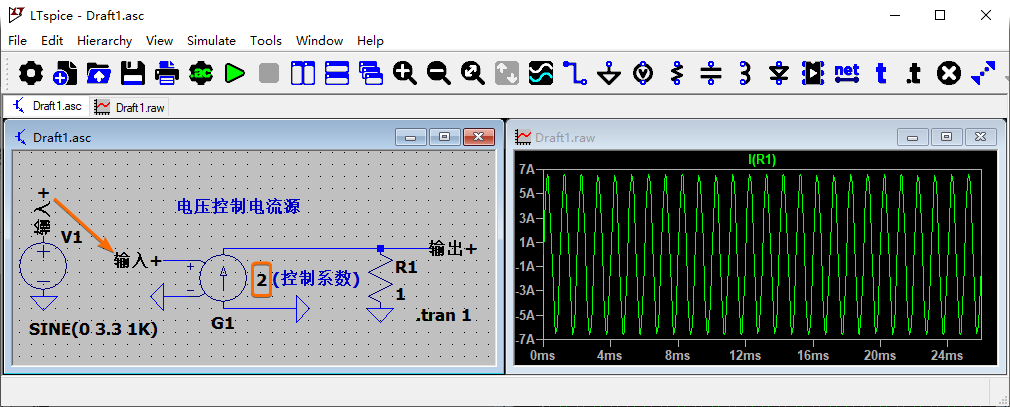
Task: Click the 电压控制电流源 title text
Action: [x=238, y=207]
